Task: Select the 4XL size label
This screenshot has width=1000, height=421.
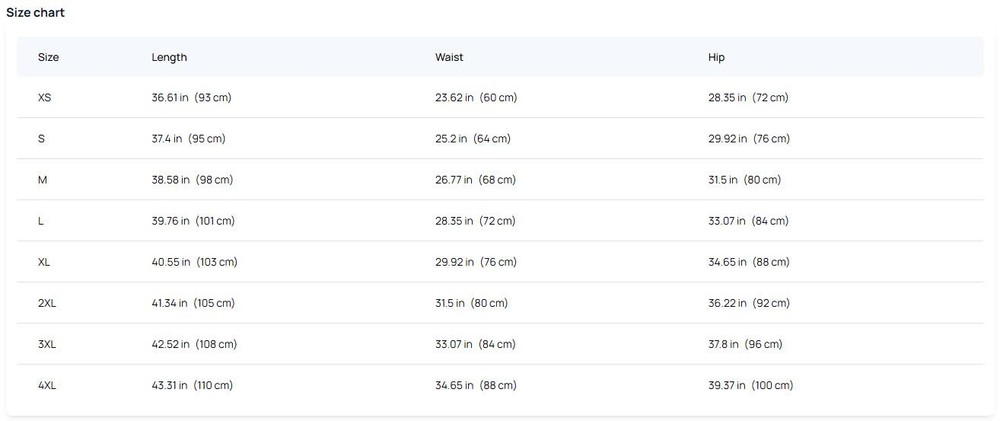Action: coord(47,385)
